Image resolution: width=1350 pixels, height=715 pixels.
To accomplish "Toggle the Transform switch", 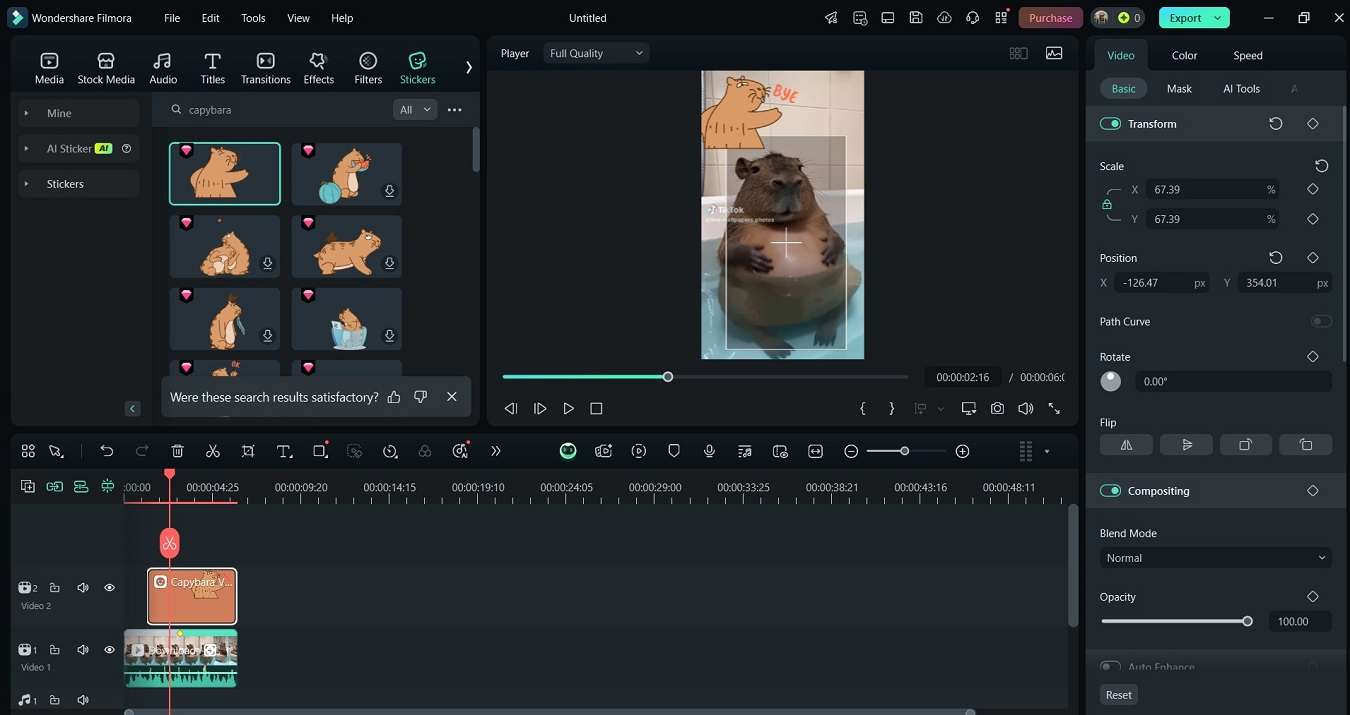I will coord(1110,124).
